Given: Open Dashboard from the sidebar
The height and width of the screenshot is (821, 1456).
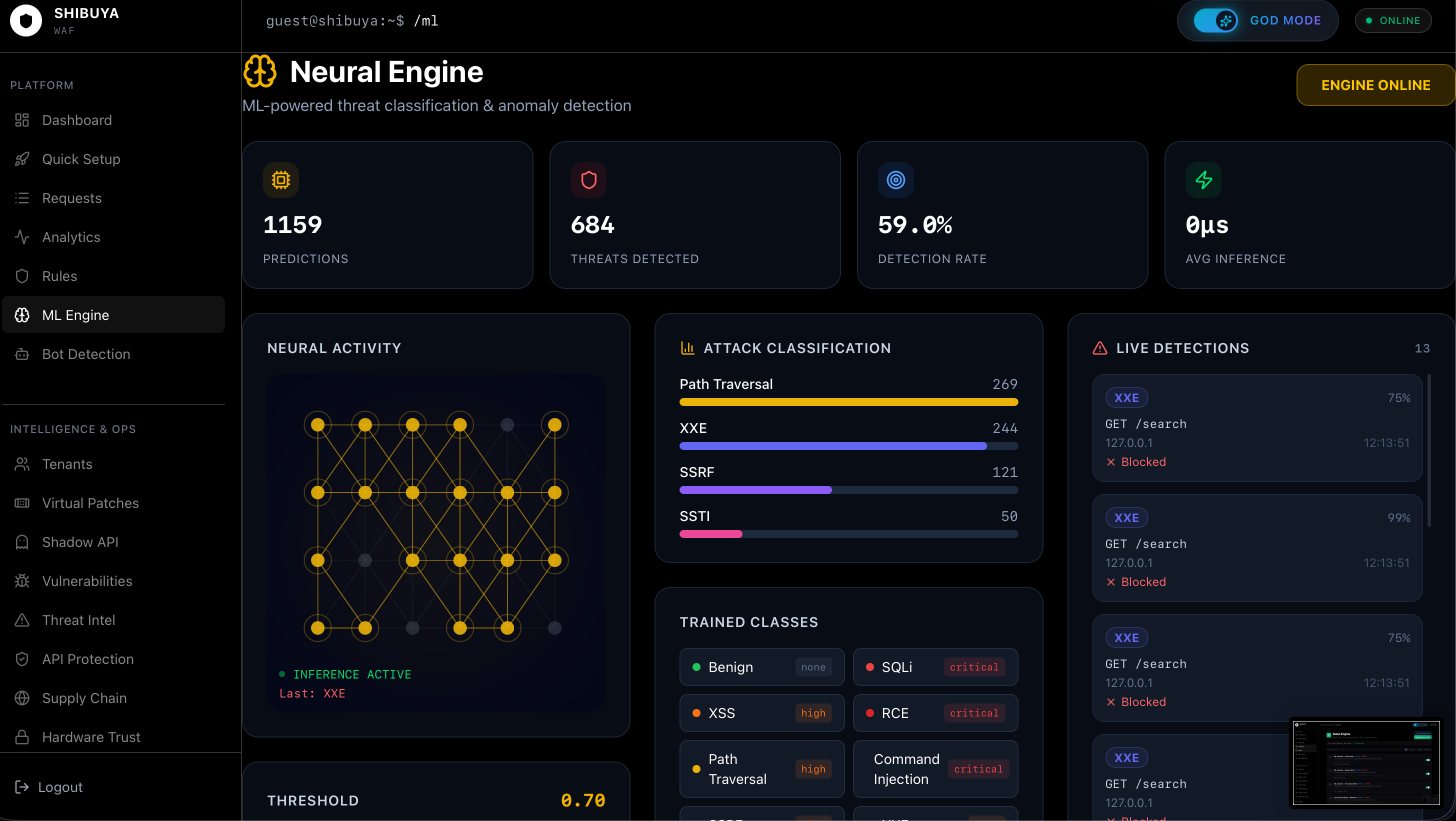Looking at the screenshot, I should pyautogui.click(x=77, y=120).
